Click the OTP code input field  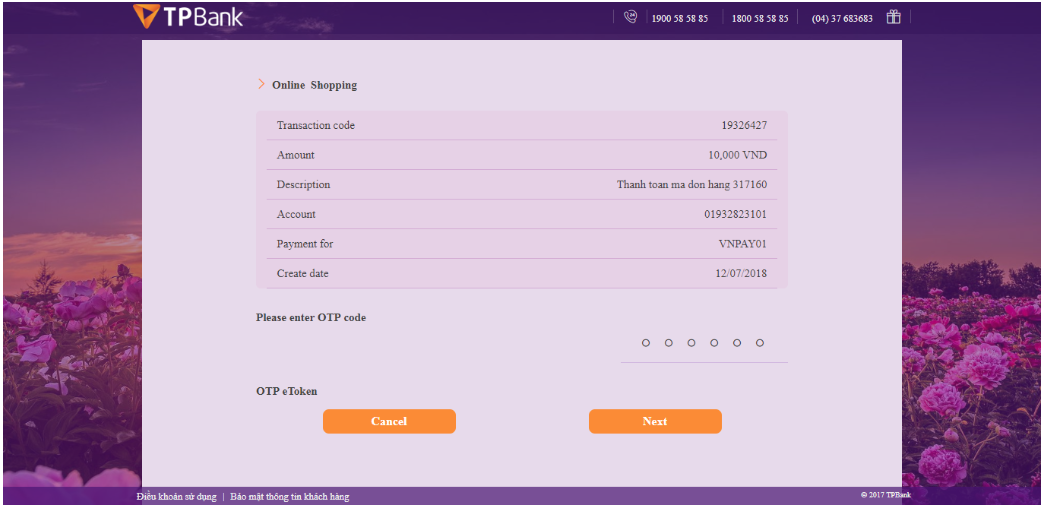(x=704, y=344)
